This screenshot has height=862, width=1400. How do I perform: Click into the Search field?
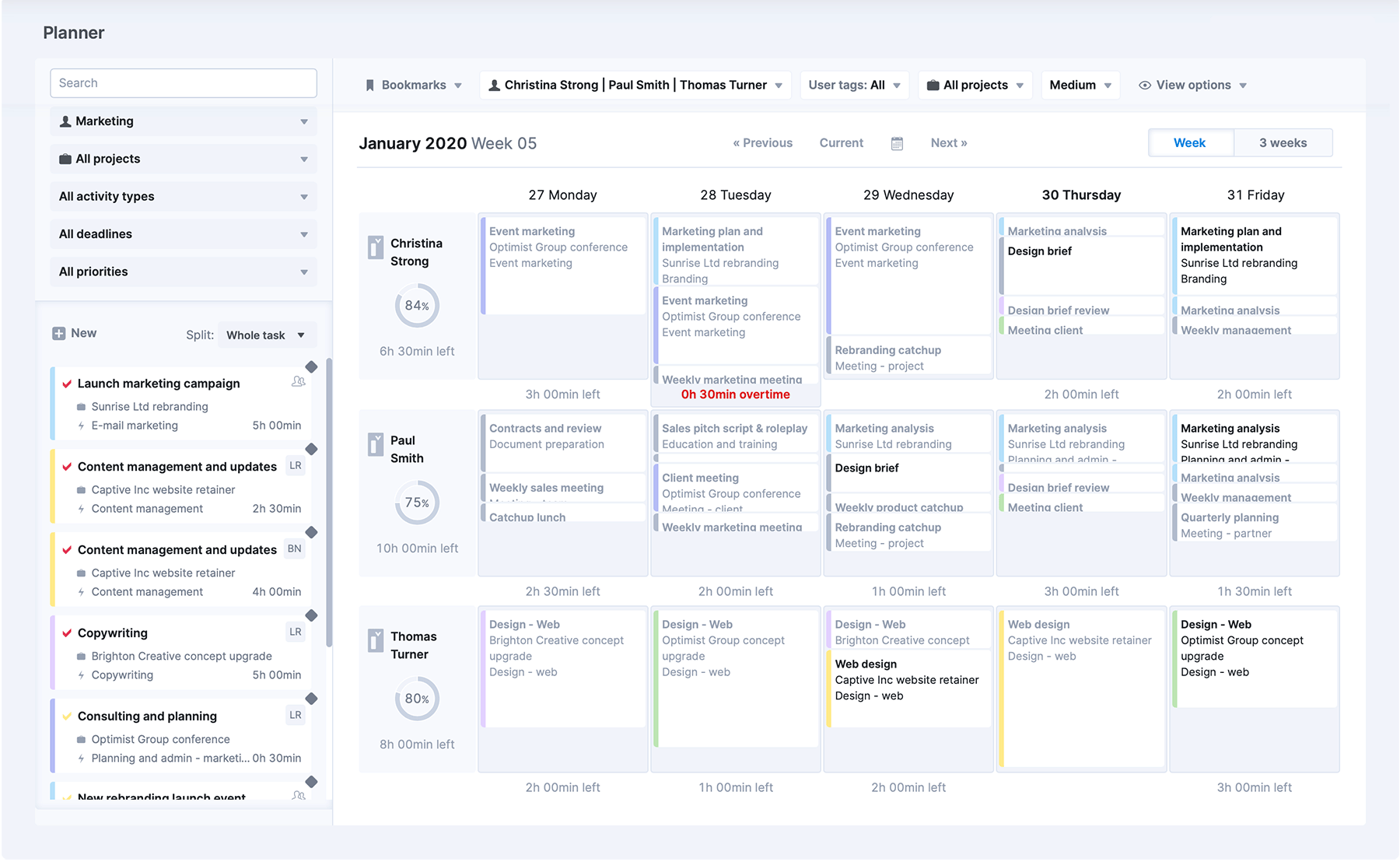tap(184, 83)
